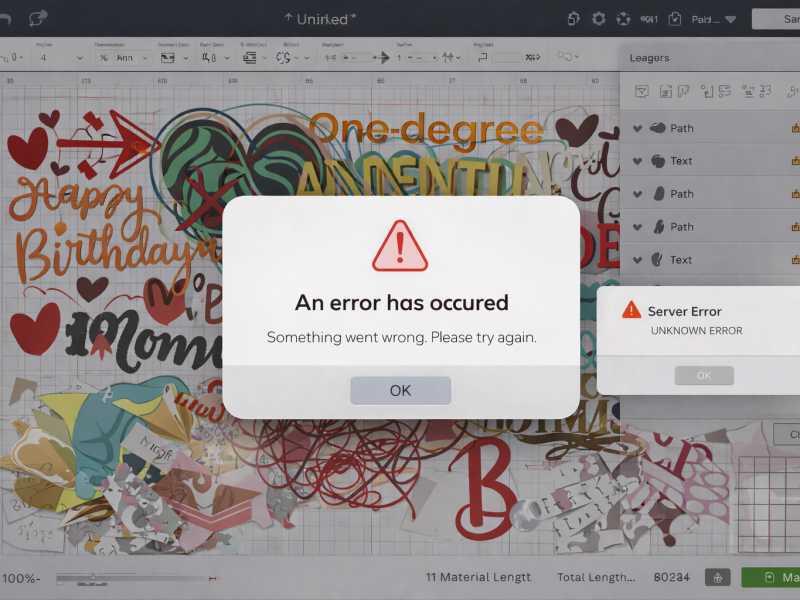Select the filter icon in the Leagers panel
Viewport: 800px width, 600px height.
(641, 90)
